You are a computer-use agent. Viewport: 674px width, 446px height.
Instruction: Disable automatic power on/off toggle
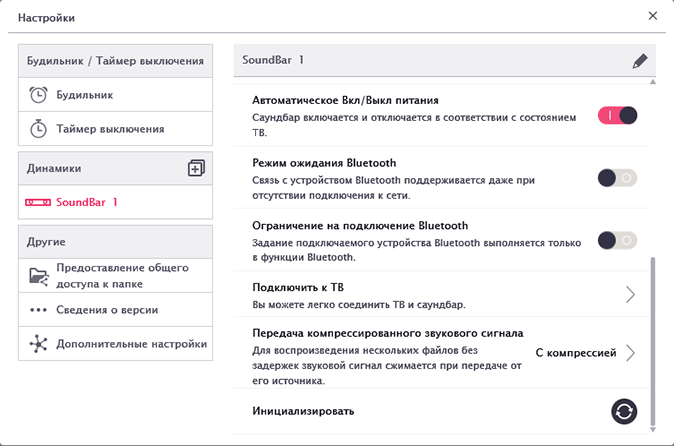pyautogui.click(x=617, y=115)
